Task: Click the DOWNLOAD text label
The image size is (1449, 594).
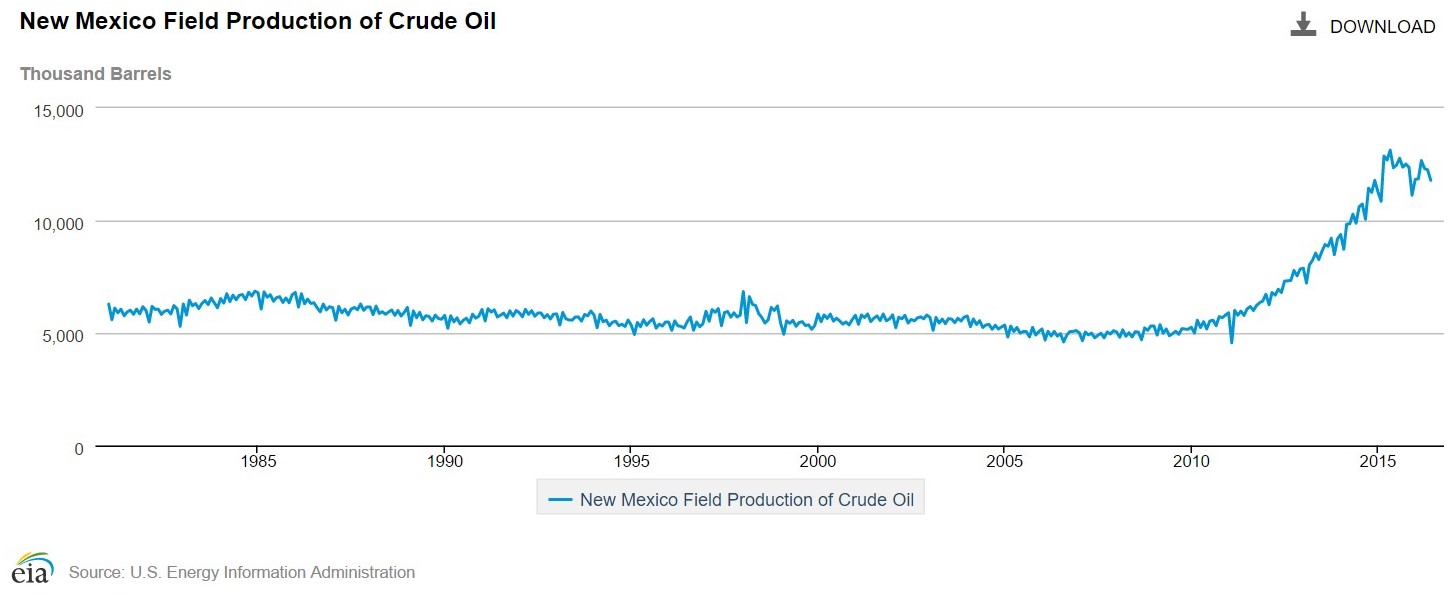Action: click(x=1382, y=27)
